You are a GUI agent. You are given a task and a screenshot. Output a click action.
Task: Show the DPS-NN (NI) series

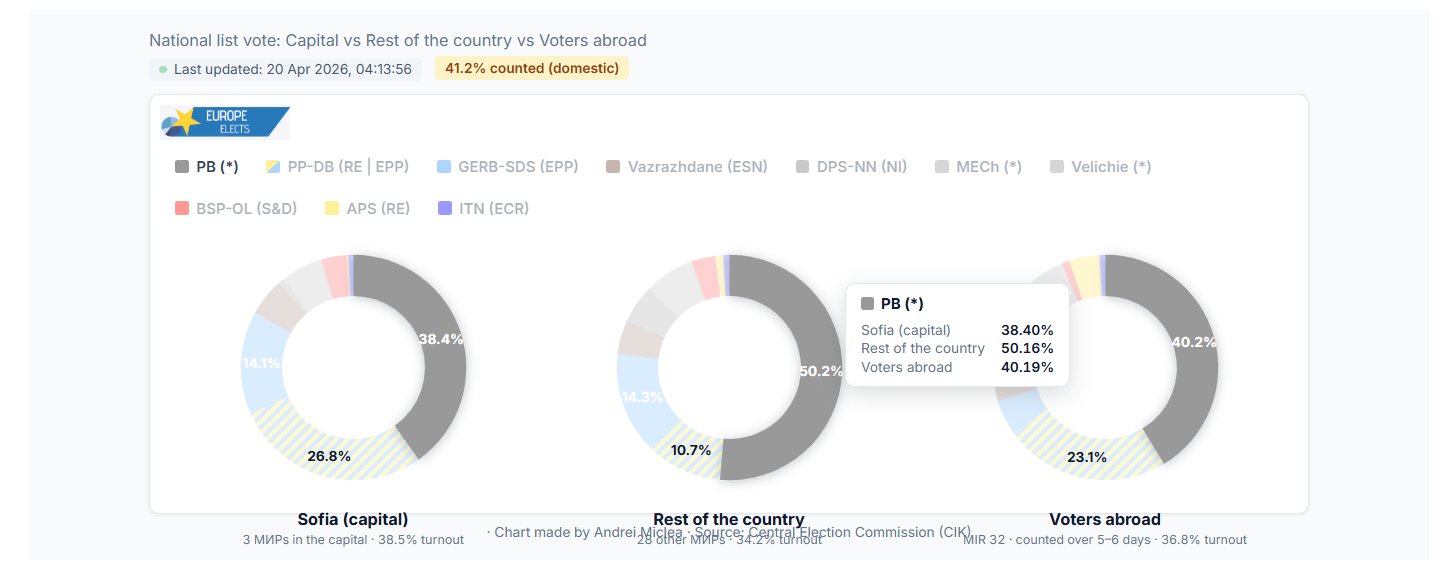(852, 167)
